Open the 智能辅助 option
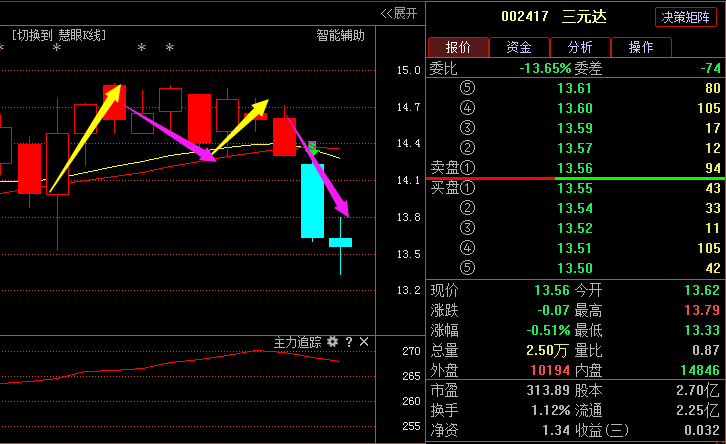Viewport: 726px width, 444px height. (340, 35)
